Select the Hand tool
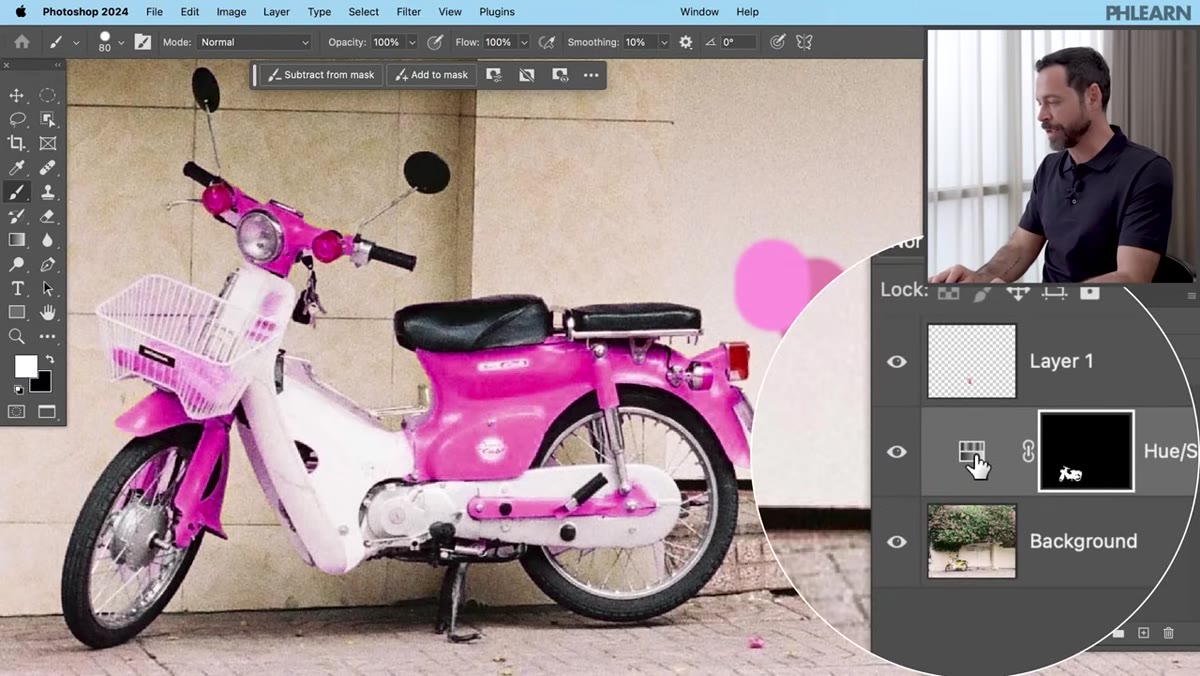This screenshot has height=676, width=1200. click(x=47, y=313)
